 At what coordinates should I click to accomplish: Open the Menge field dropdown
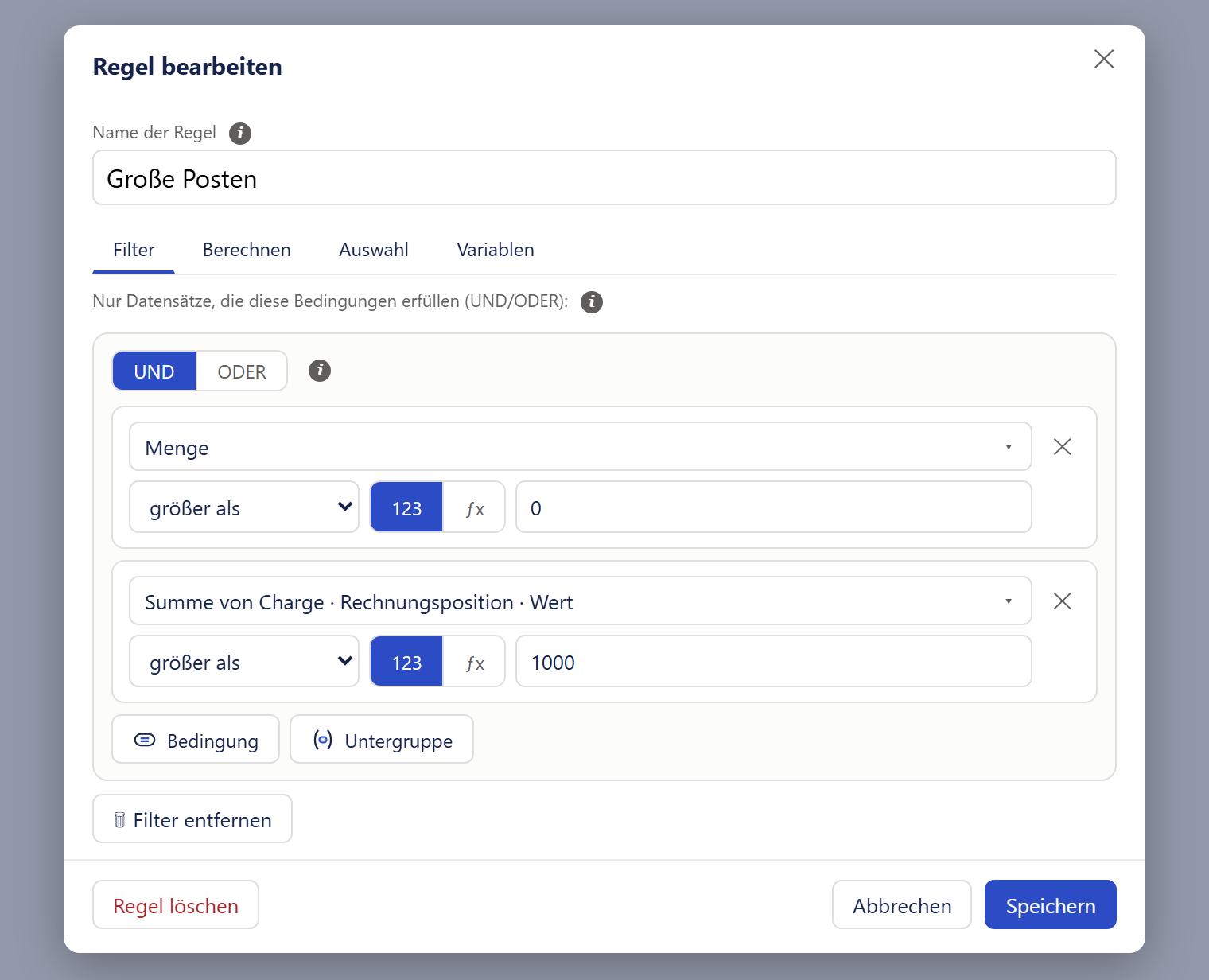point(581,447)
